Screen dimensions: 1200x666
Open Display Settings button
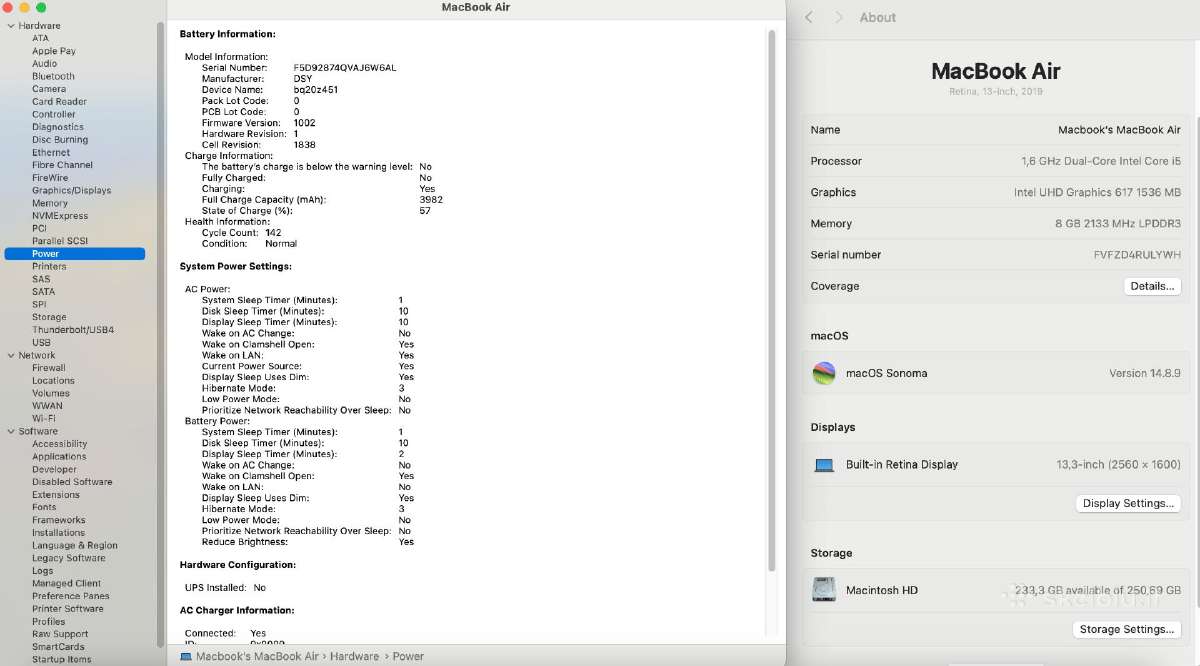tap(1128, 503)
